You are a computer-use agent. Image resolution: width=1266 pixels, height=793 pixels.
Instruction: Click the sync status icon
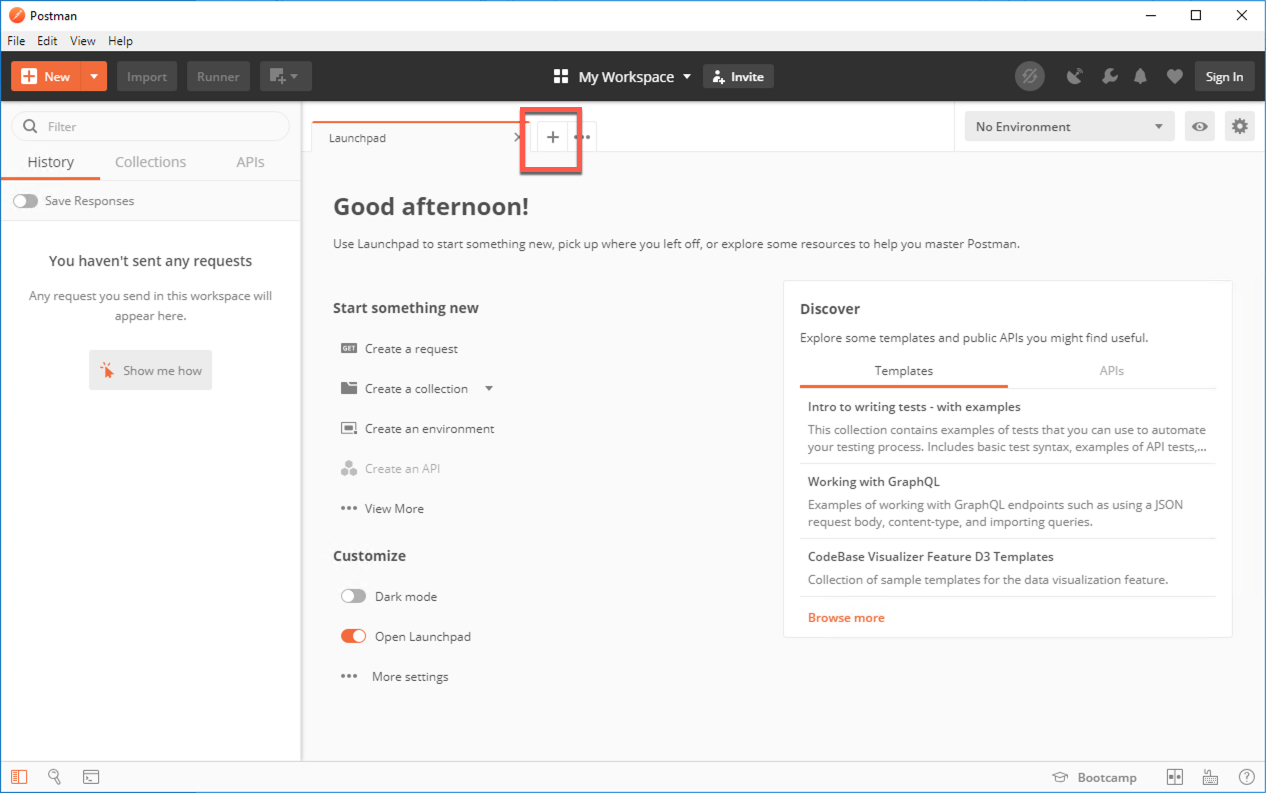(x=1029, y=76)
